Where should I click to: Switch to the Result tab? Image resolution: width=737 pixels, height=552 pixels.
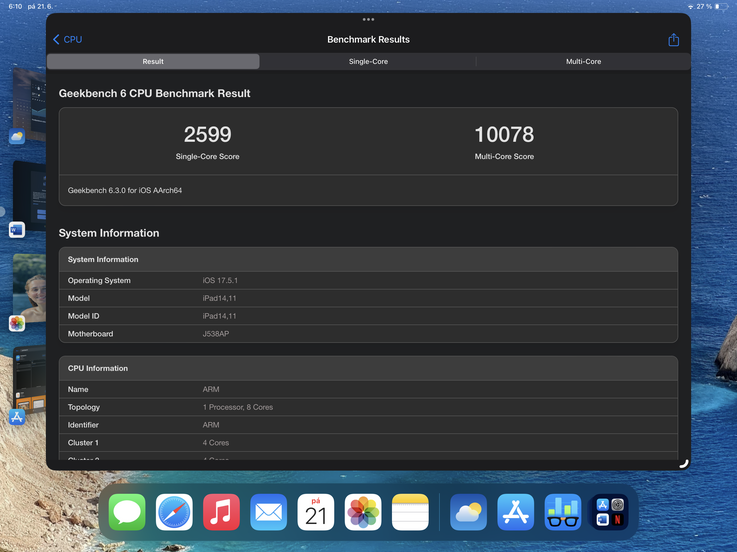point(153,62)
